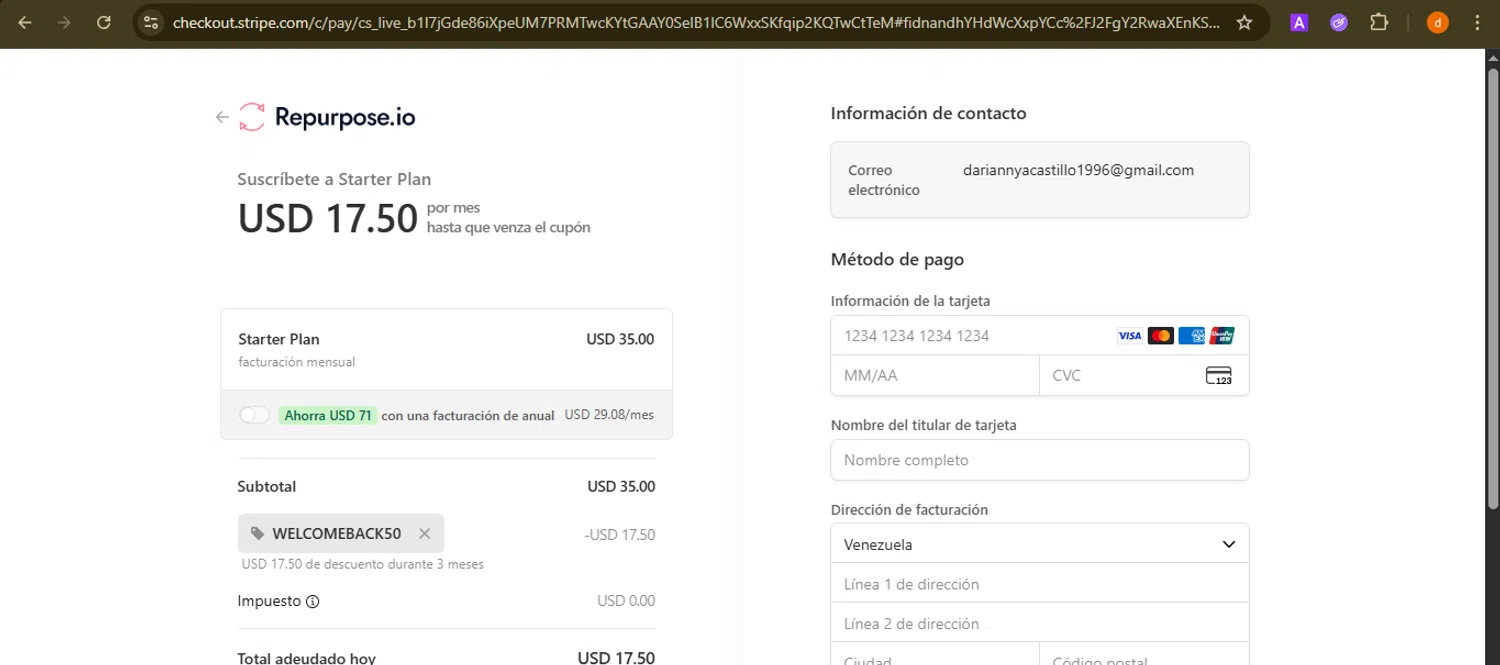Click the 'USD 29.08/mes' annual price
Image resolution: width=1500 pixels, height=665 pixels.
coord(609,414)
